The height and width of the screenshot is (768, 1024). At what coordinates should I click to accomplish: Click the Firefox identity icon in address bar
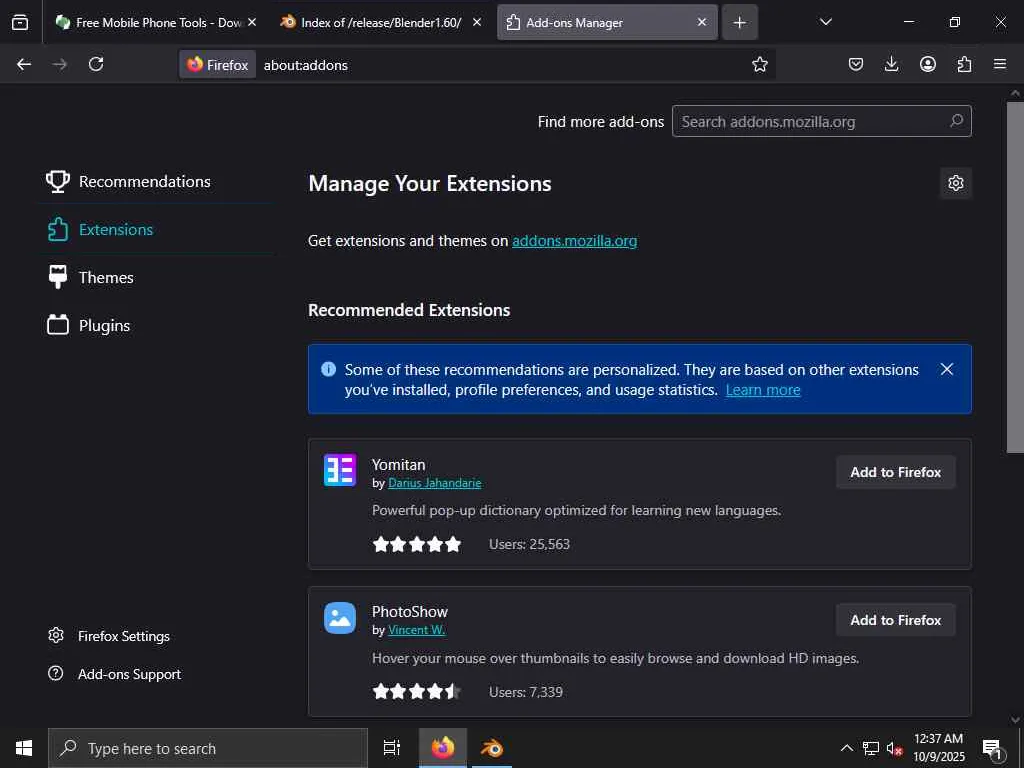pos(217,65)
